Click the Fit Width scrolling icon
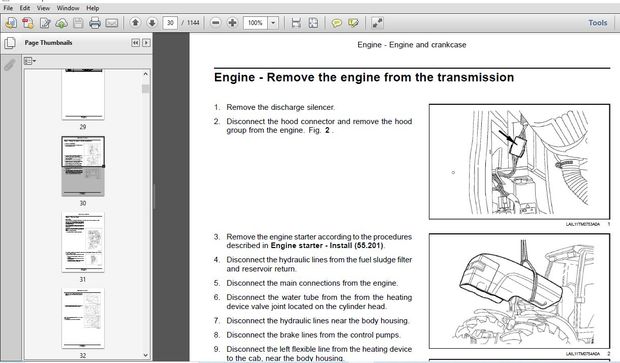The width and height of the screenshot is (620, 363). click(x=296, y=23)
